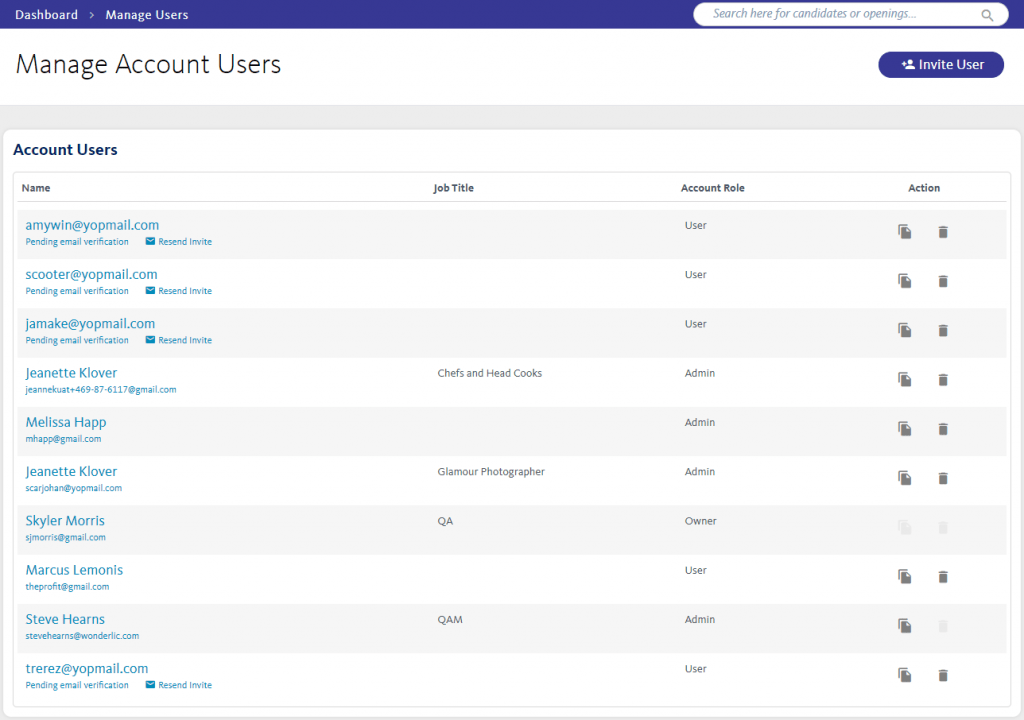
Task: Click the copy icon for jamake@yopmail.com
Action: (x=904, y=330)
